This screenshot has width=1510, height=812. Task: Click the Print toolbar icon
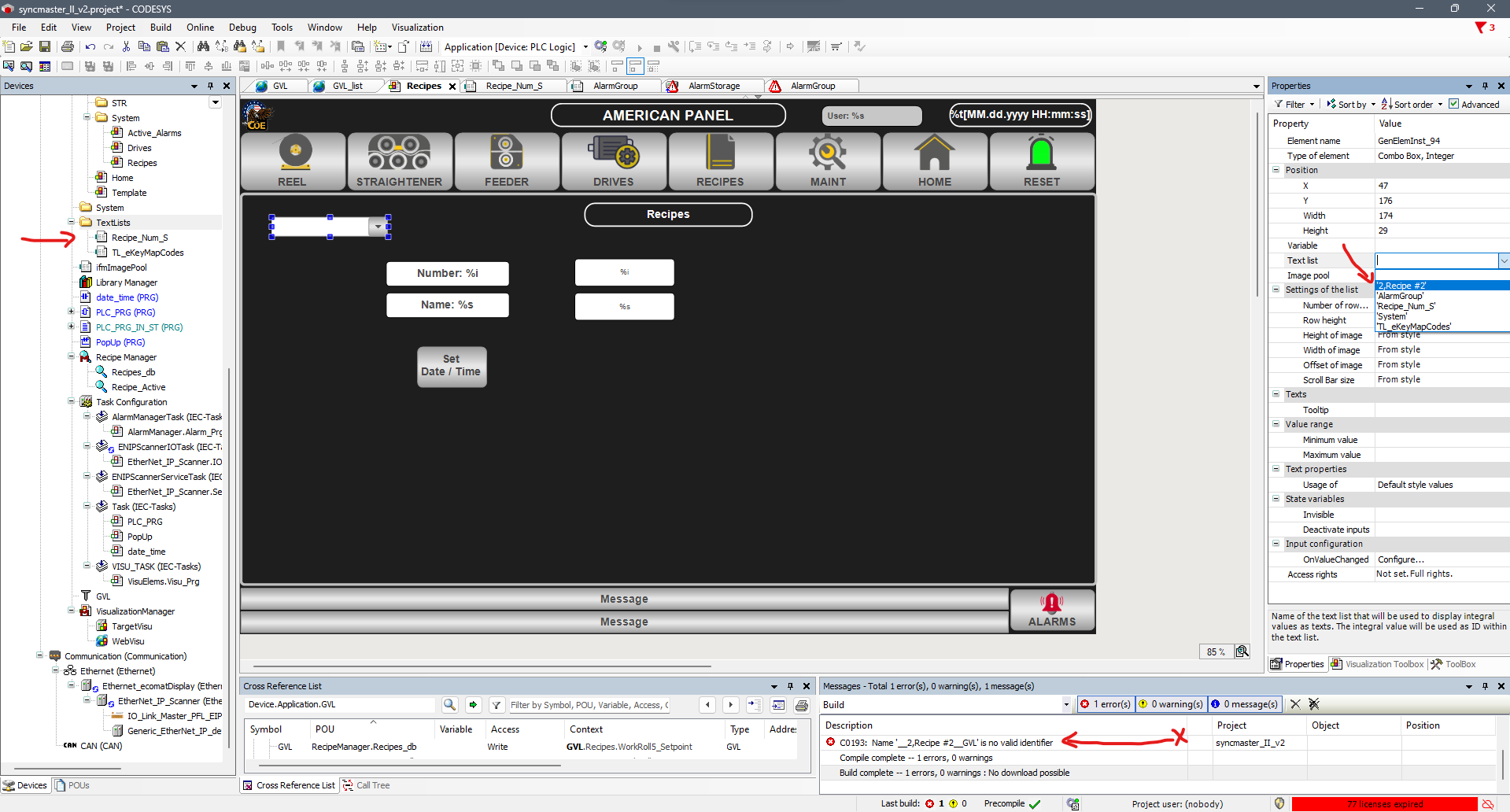(x=68, y=46)
